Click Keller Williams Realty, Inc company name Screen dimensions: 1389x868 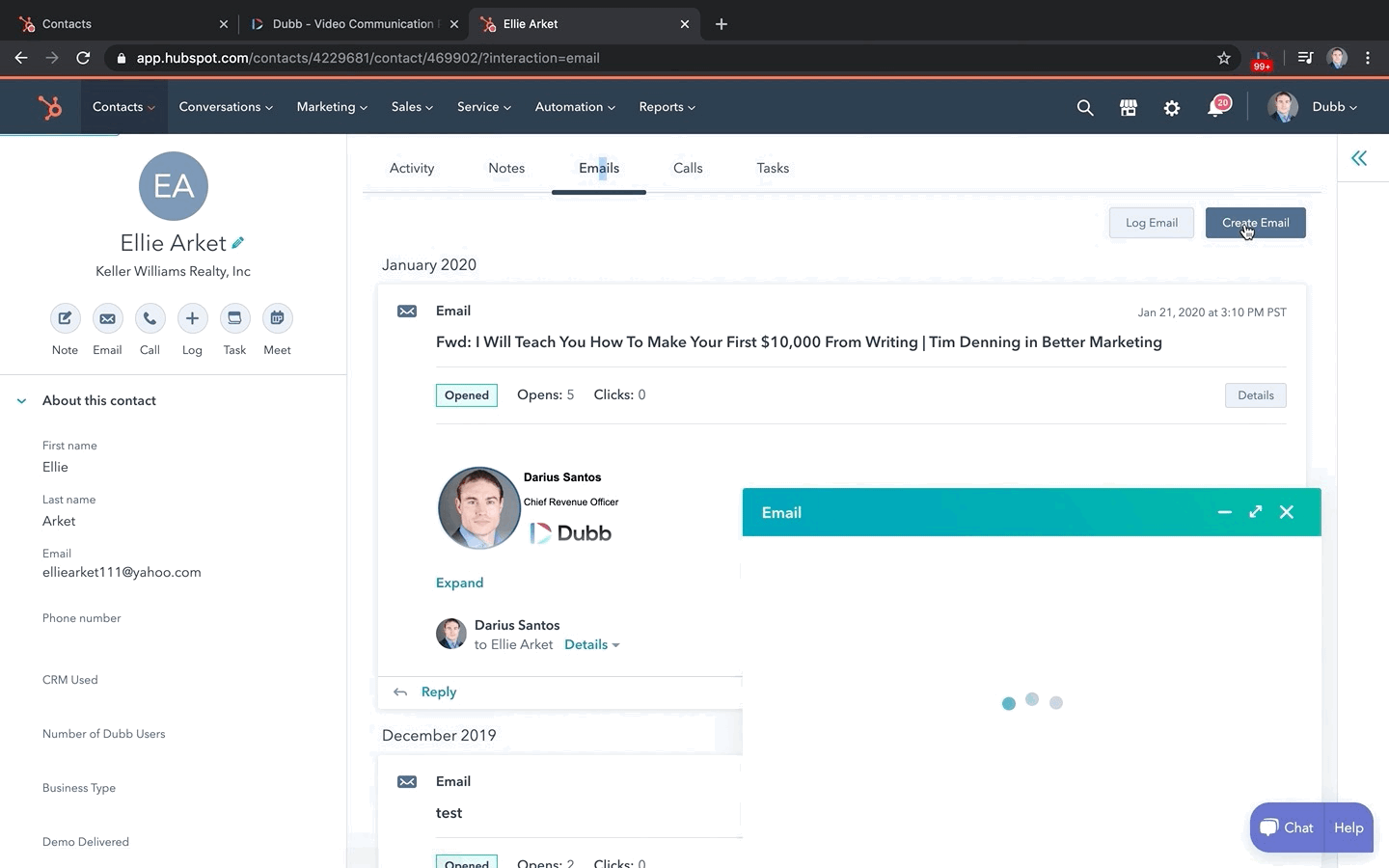[x=173, y=272]
